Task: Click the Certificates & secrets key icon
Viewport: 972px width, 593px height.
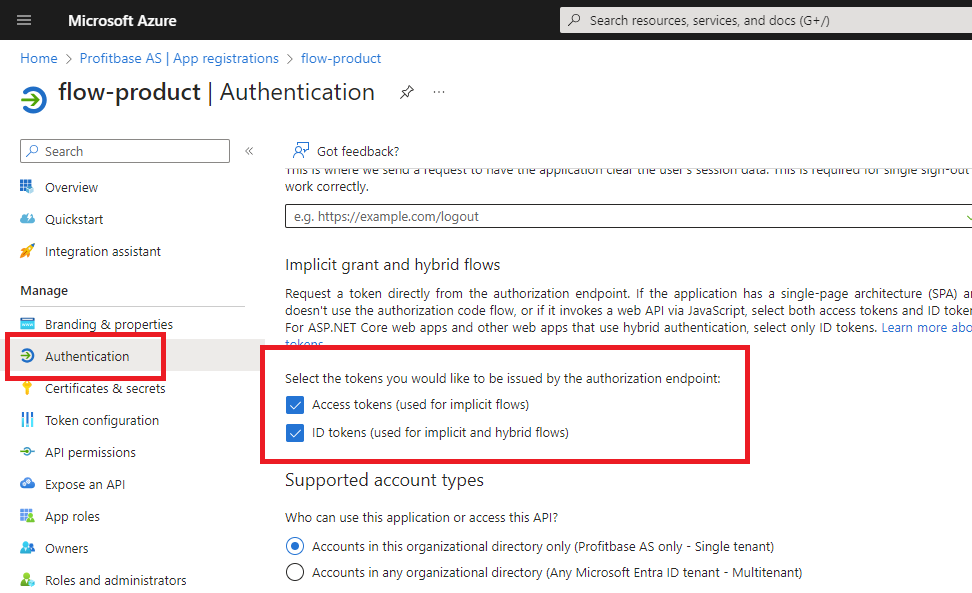Action: [x=27, y=388]
